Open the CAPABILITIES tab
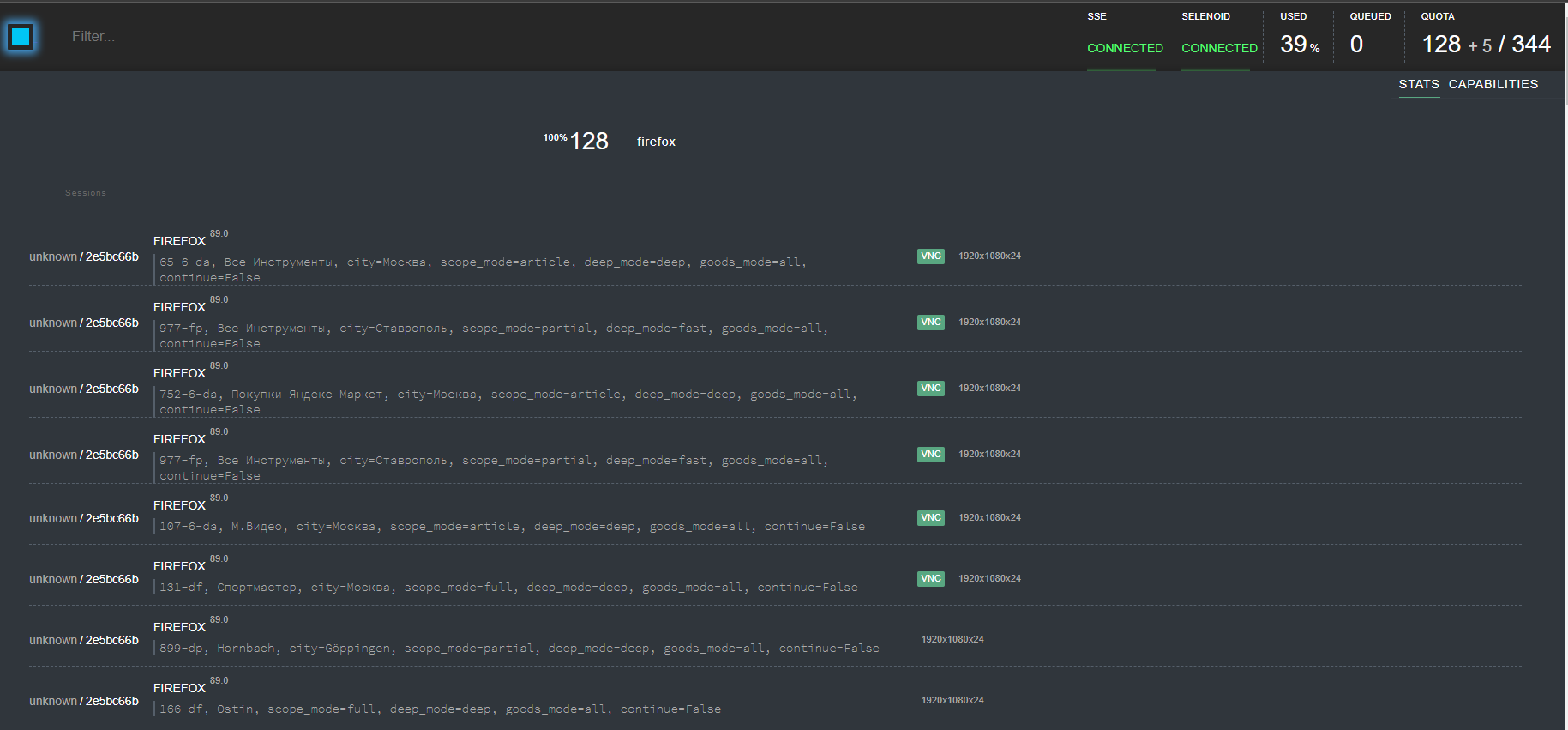 pyautogui.click(x=1493, y=84)
